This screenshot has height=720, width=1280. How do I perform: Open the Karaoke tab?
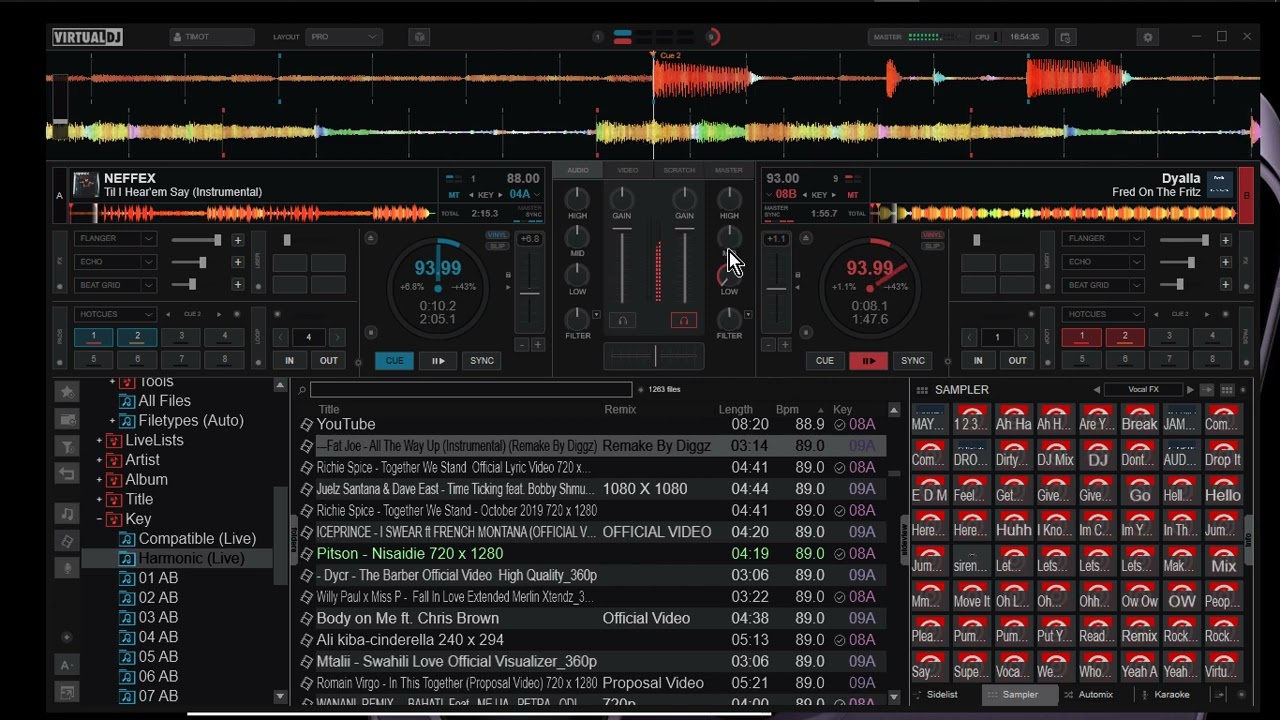pos(1171,694)
